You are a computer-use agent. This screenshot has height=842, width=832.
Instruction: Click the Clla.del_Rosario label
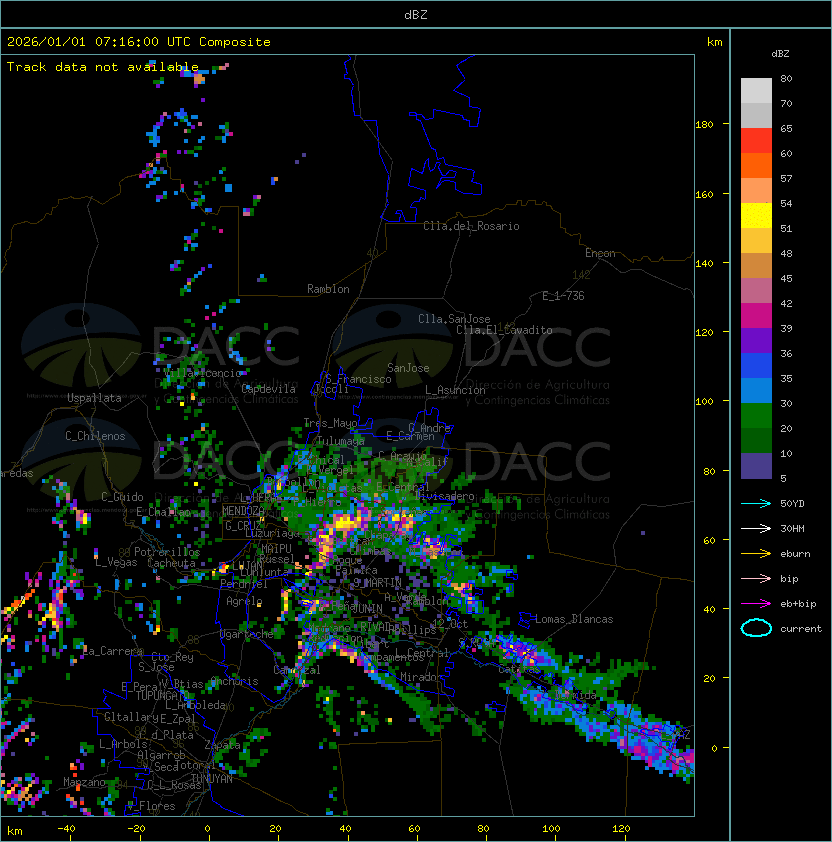(471, 226)
